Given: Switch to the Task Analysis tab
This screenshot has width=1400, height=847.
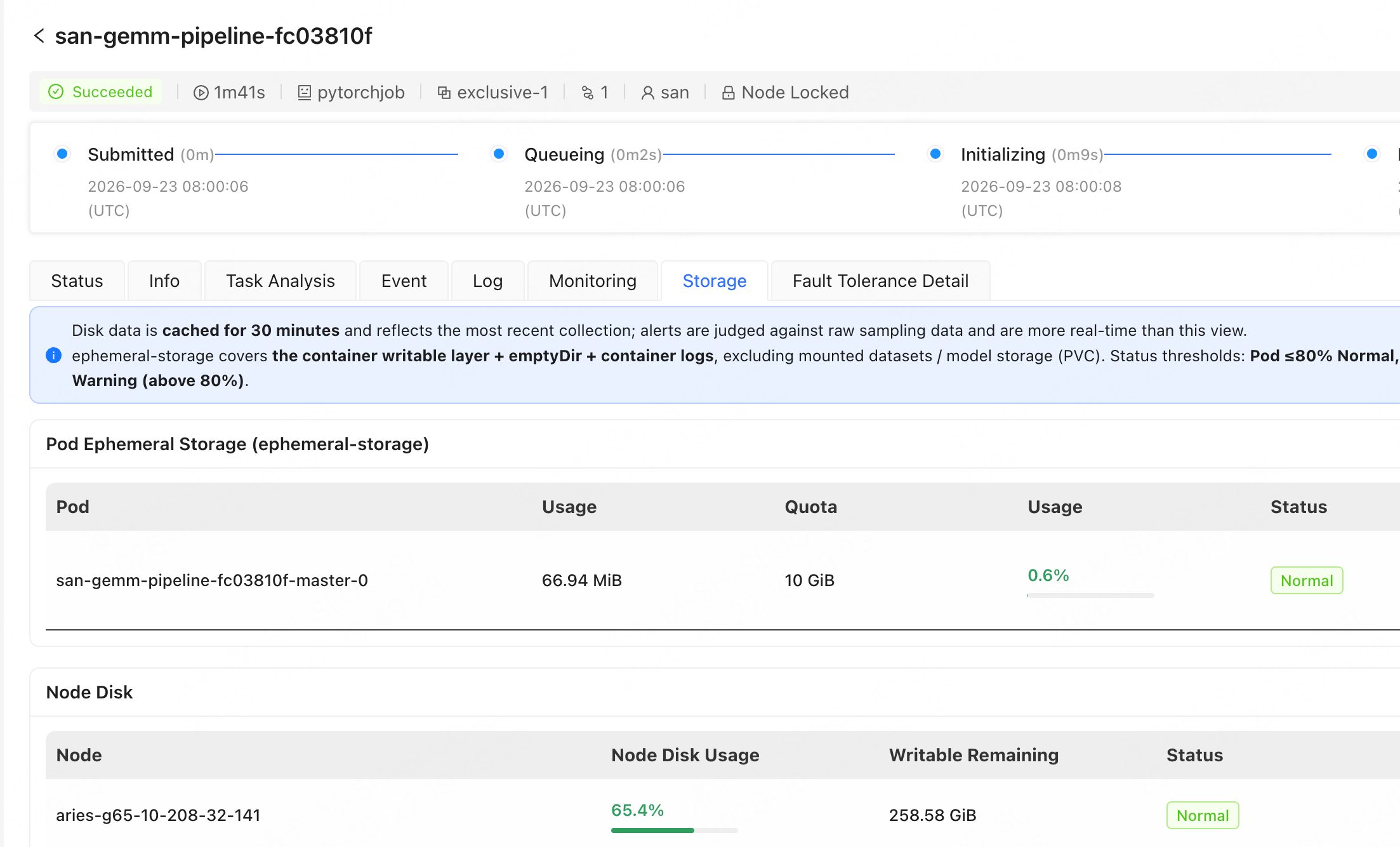Looking at the screenshot, I should [x=281, y=281].
